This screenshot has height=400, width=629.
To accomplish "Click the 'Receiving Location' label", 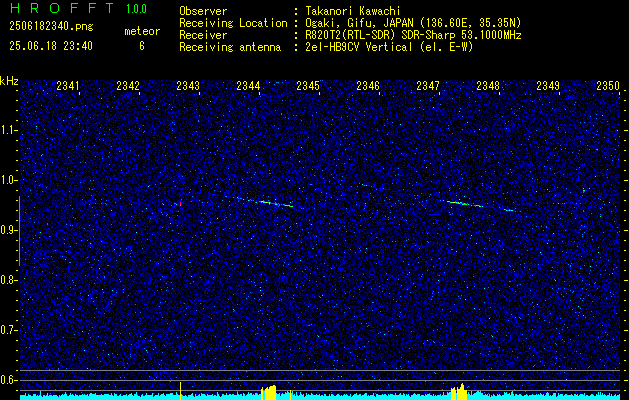I will (x=233, y=23).
